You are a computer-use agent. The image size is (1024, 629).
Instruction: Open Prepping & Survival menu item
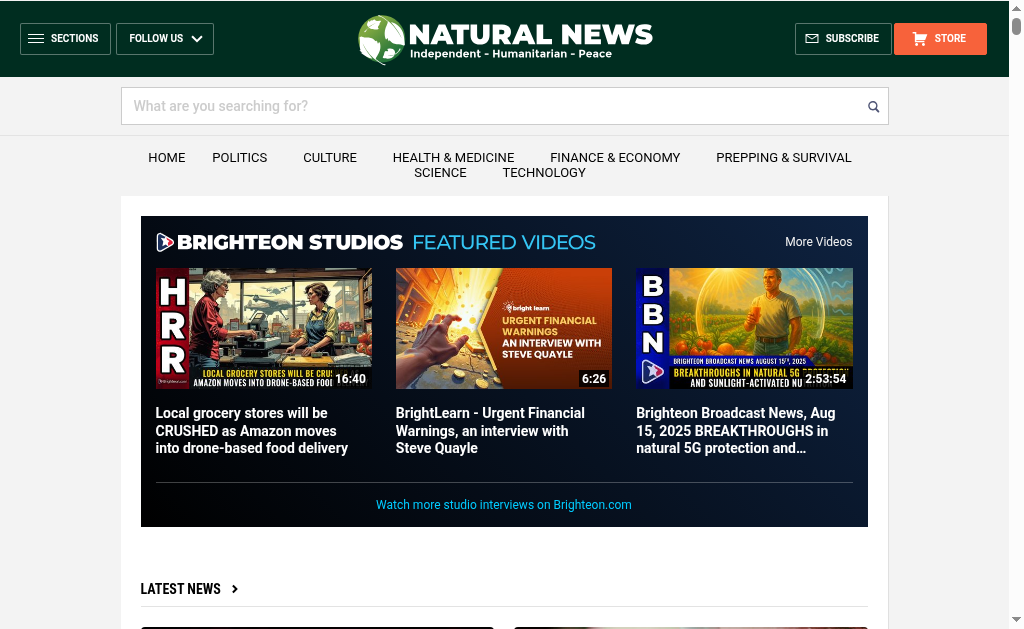pos(784,157)
